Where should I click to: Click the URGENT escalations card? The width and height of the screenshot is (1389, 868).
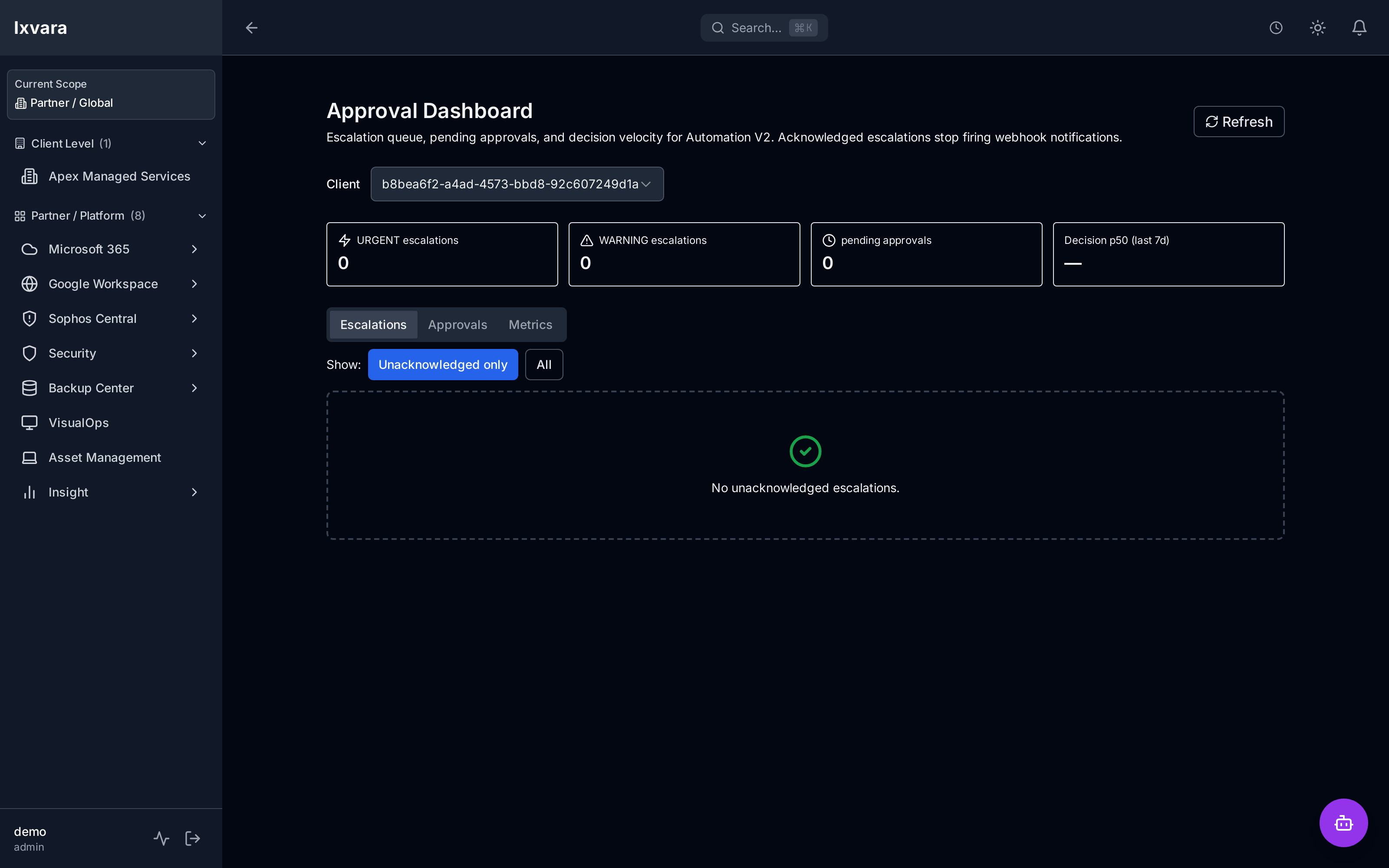point(442,254)
